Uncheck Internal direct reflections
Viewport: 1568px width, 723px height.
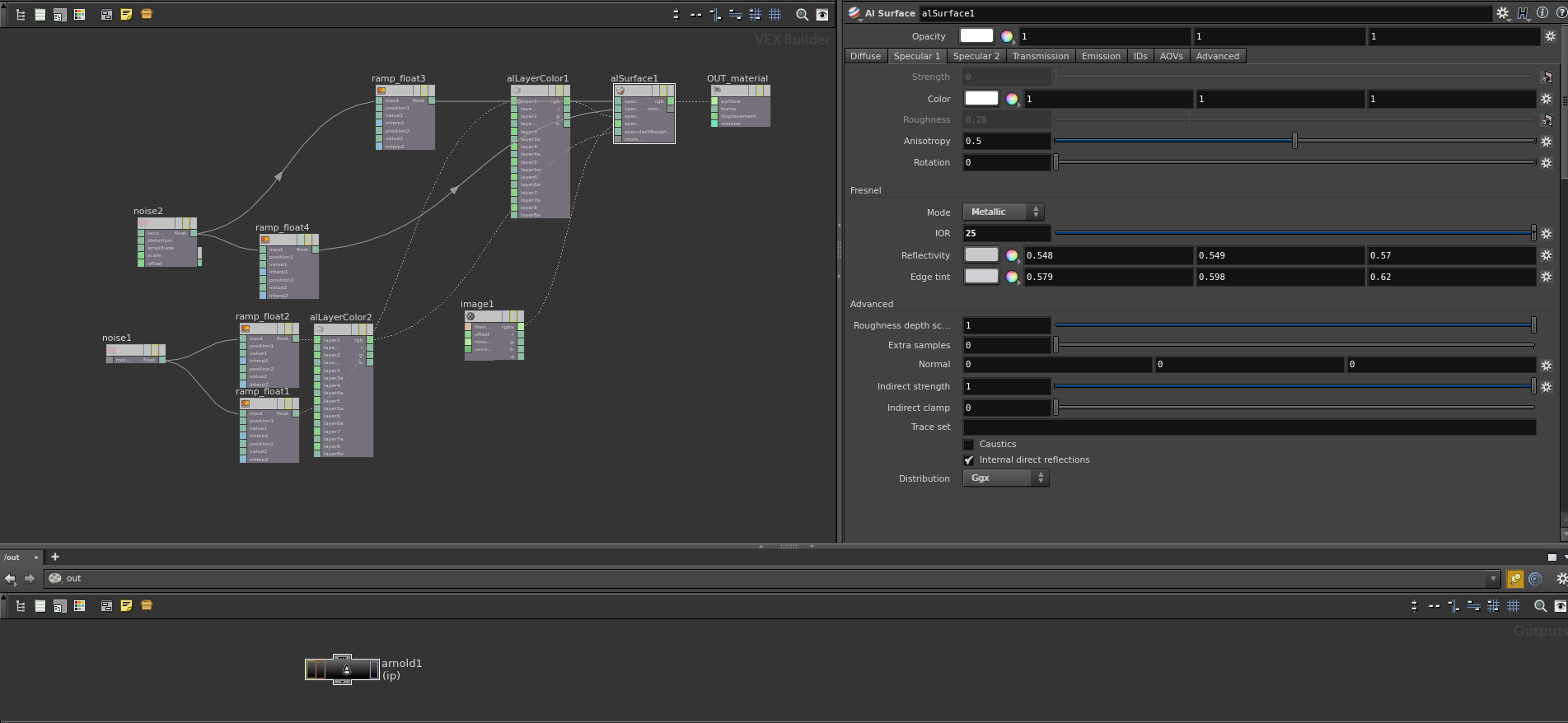point(969,460)
